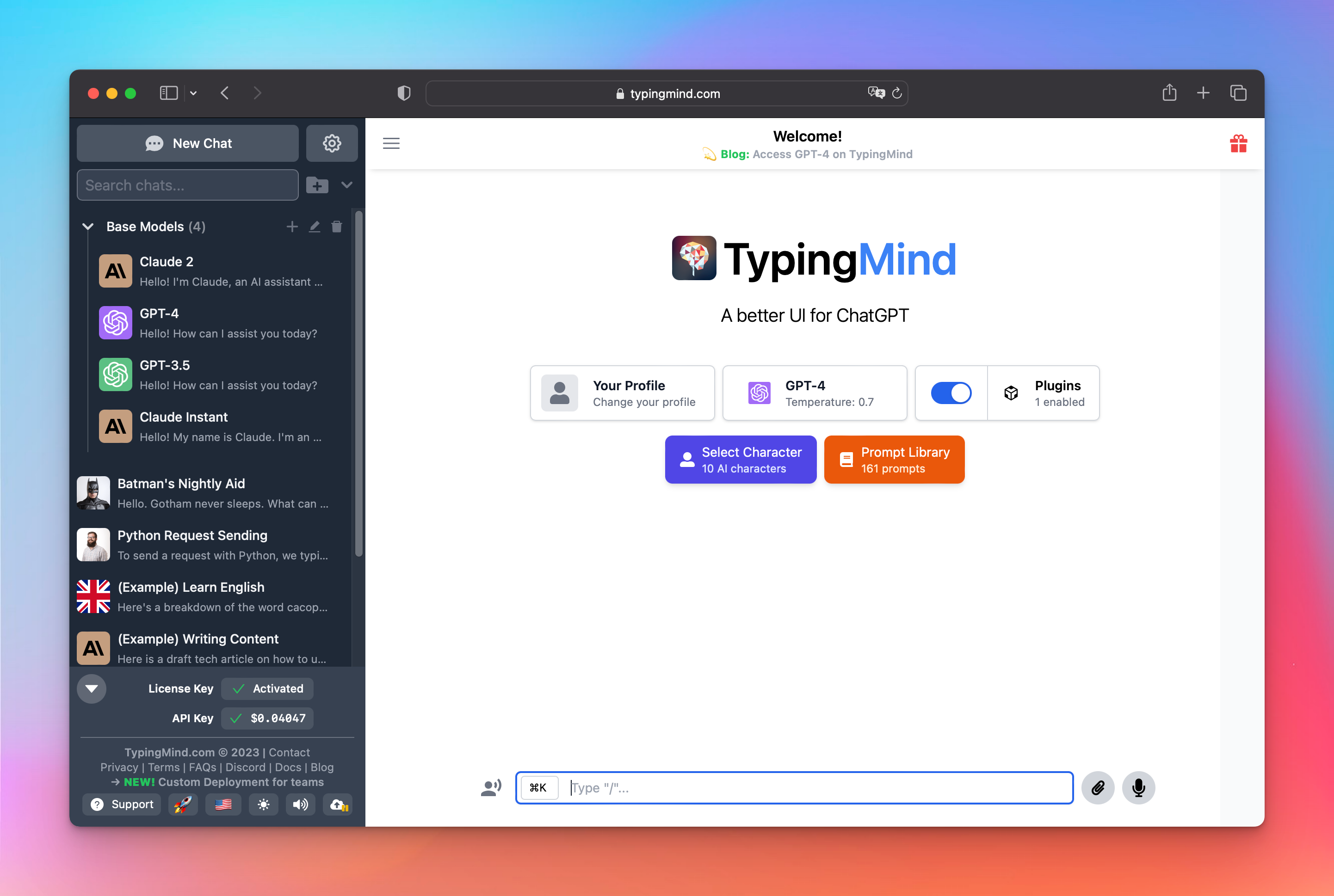Click the chat message input field

(795, 787)
